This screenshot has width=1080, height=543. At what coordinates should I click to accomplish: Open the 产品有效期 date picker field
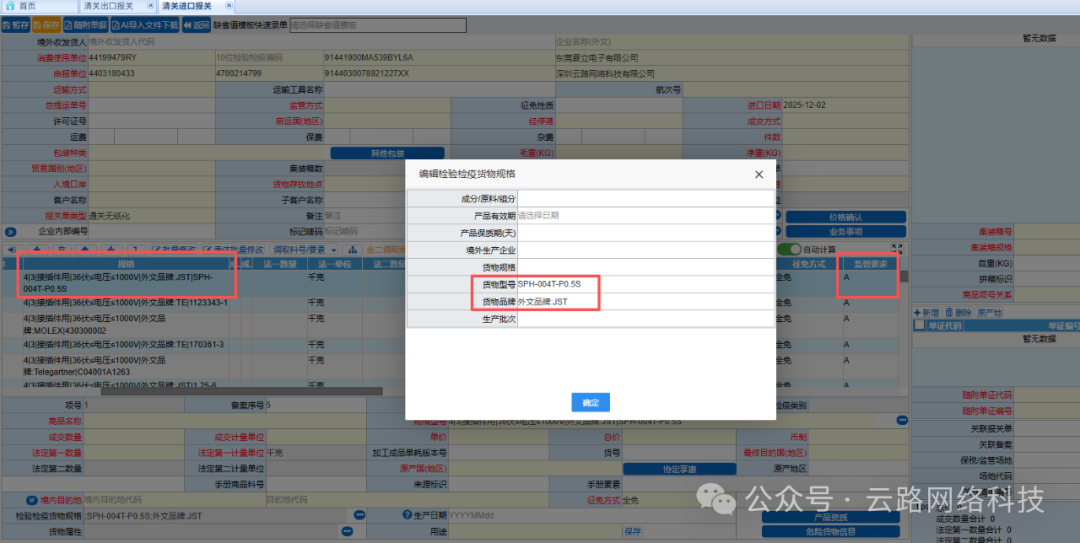click(646, 215)
